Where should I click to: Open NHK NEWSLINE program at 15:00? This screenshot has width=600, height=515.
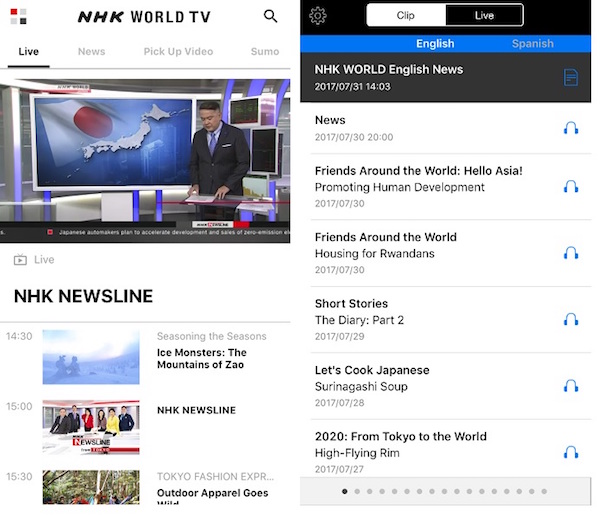pyautogui.click(x=196, y=410)
